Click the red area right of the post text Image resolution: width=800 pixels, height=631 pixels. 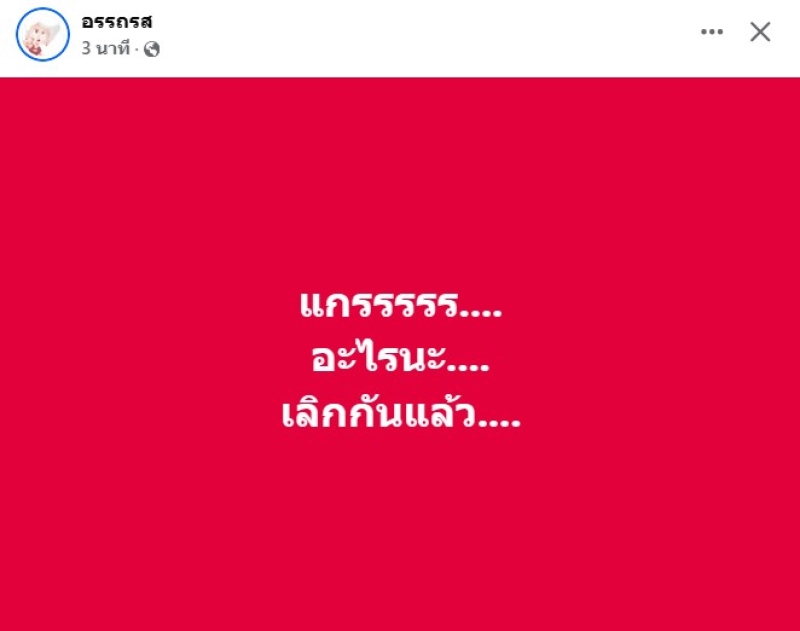pyautogui.click(x=661, y=357)
